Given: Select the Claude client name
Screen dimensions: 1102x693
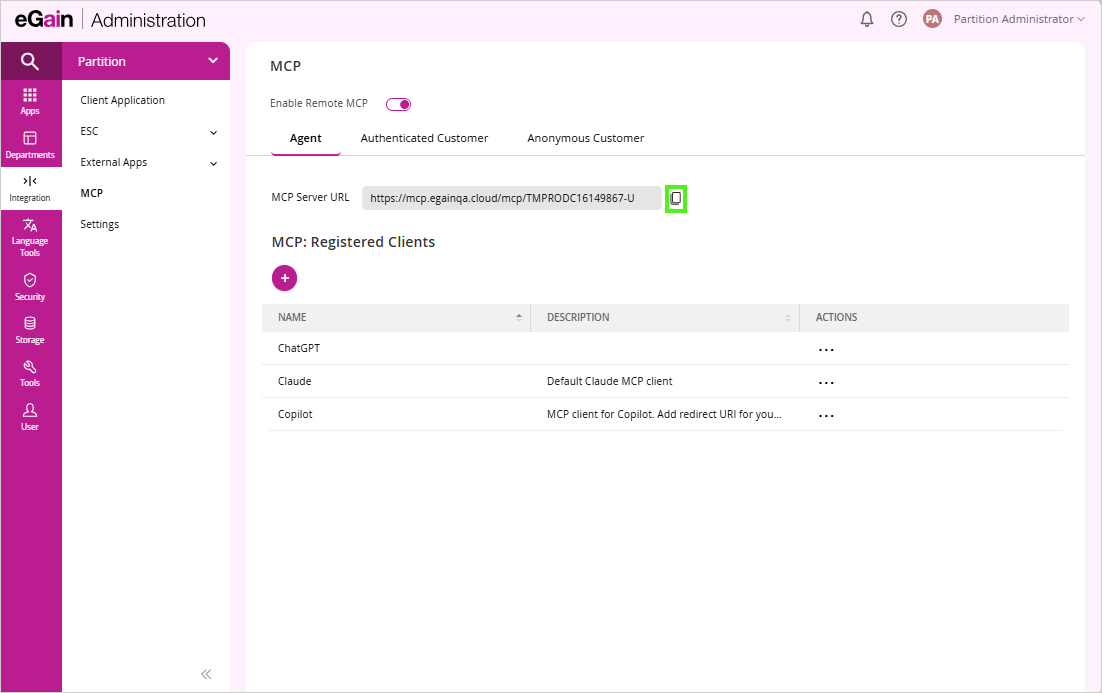Looking at the screenshot, I should [x=294, y=381].
